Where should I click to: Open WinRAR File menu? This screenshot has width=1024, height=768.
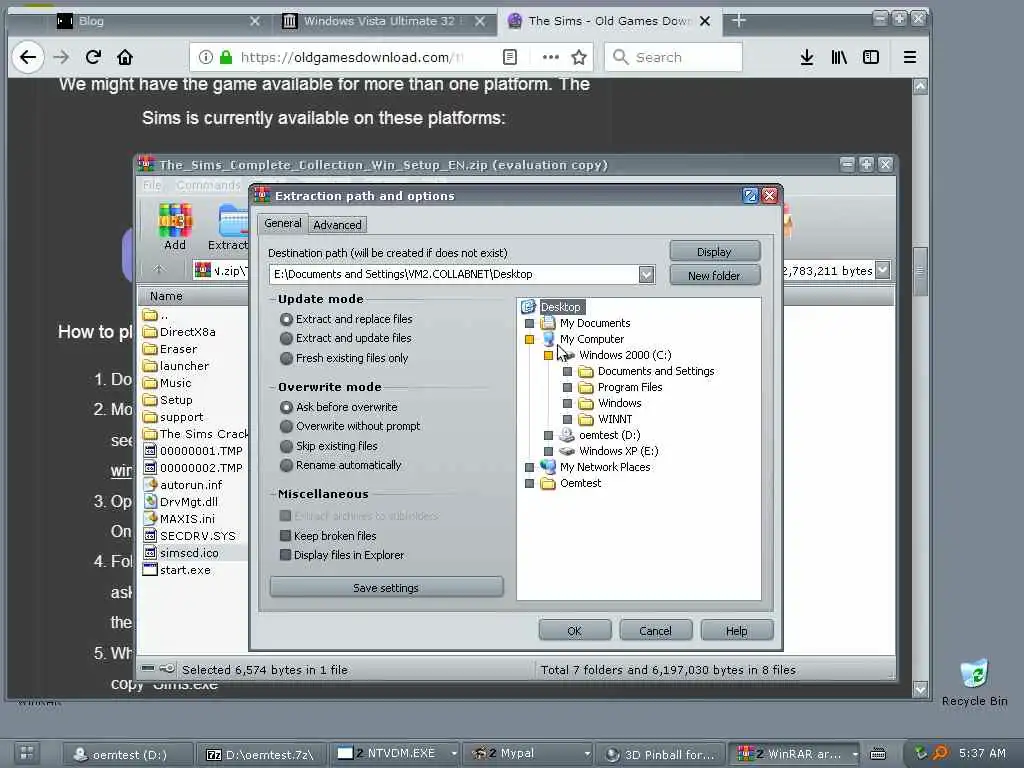tap(152, 185)
